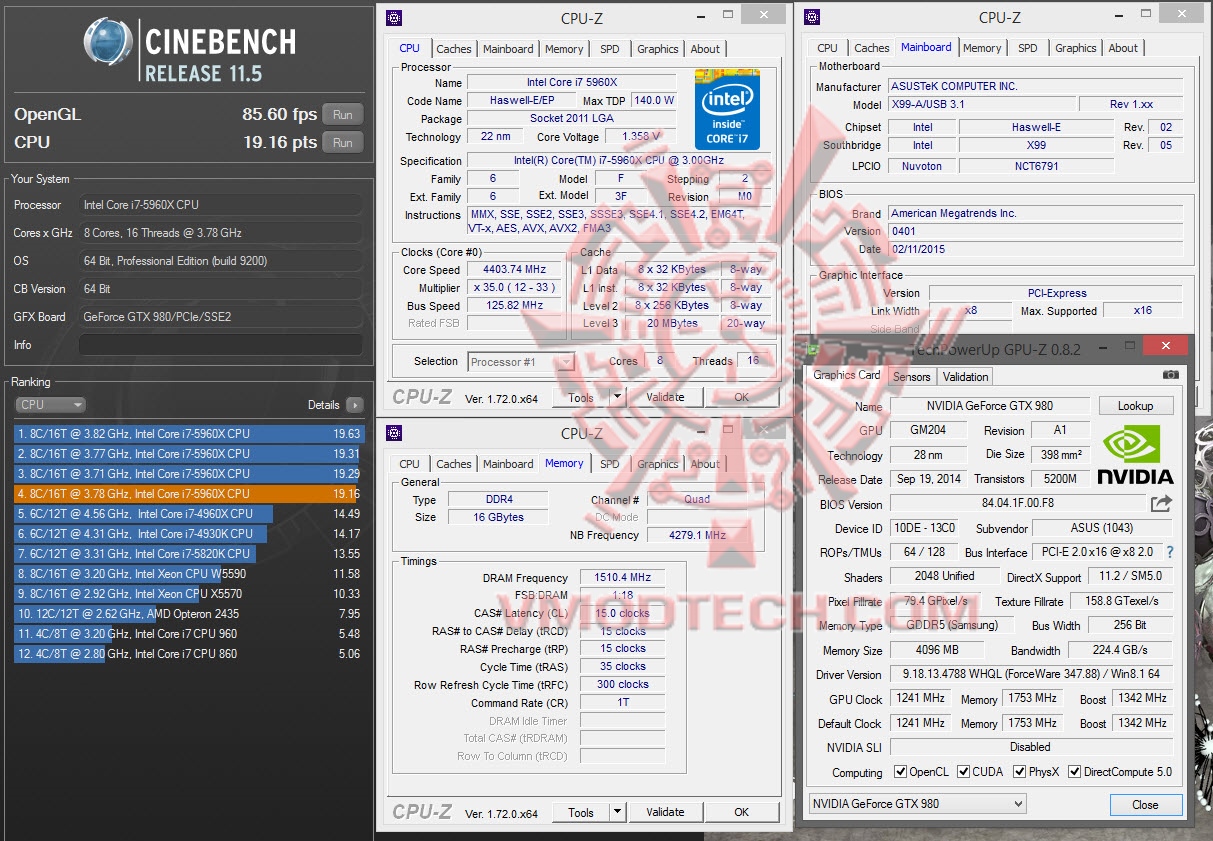Click the NB Frequency value 4279.1 MHz
Image resolution: width=1213 pixels, height=841 pixels.
coord(697,535)
